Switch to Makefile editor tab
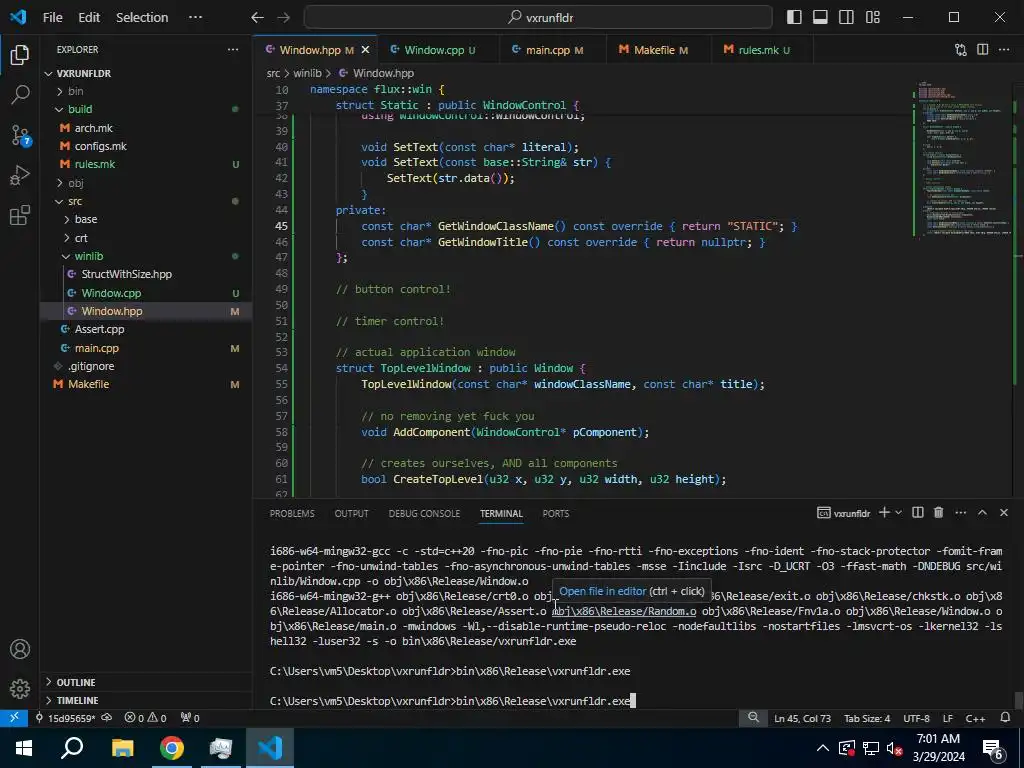Screen dimensions: 1024x768 pyautogui.click(x=658, y=50)
